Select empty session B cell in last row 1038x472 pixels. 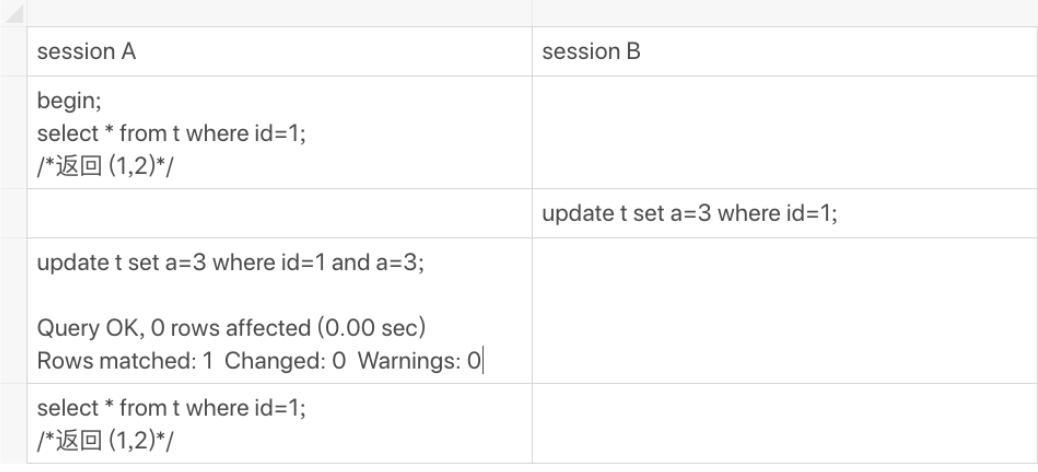point(785,424)
